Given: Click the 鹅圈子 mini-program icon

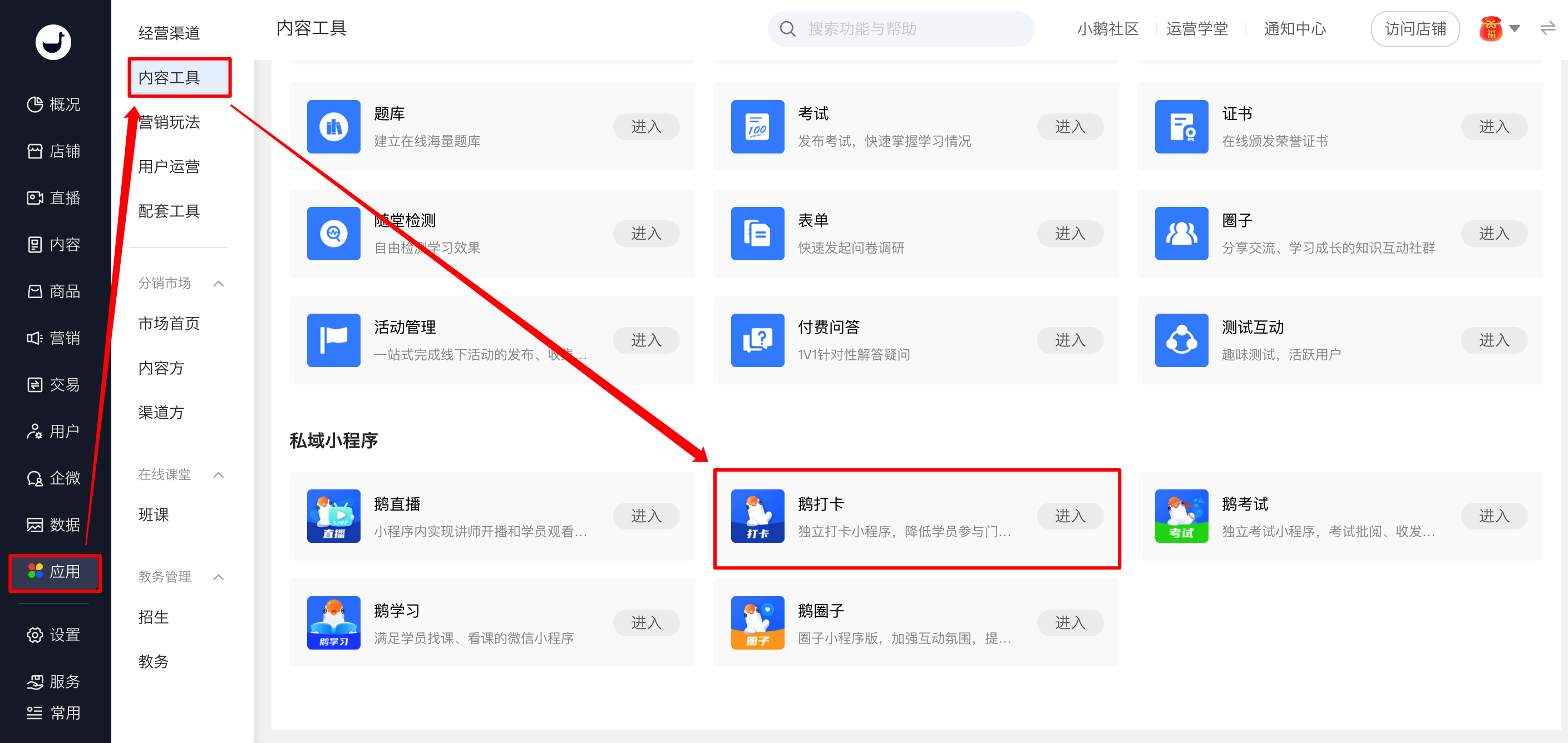Looking at the screenshot, I should pyautogui.click(x=757, y=622).
